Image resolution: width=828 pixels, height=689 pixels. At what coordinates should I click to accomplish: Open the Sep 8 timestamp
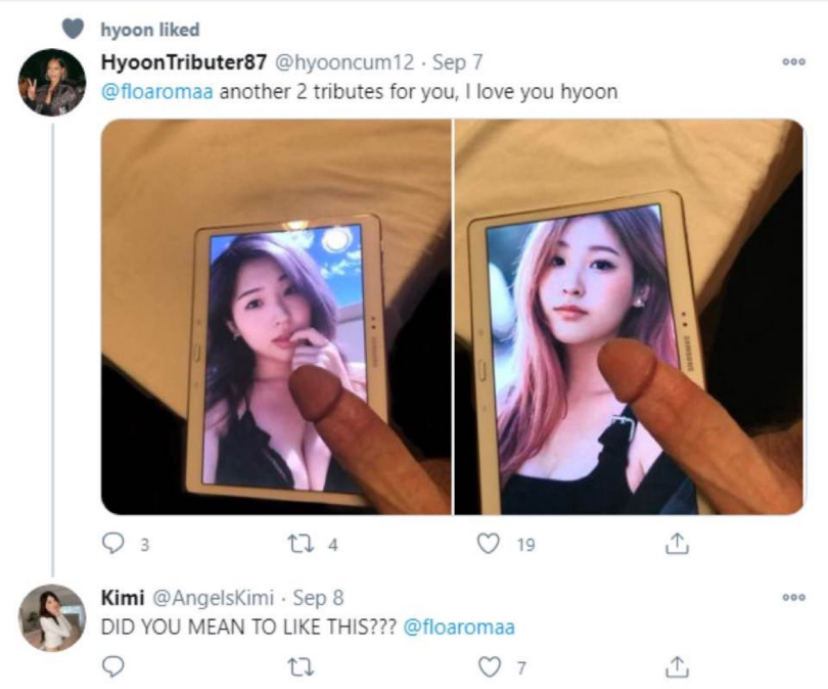pyautogui.click(x=318, y=598)
